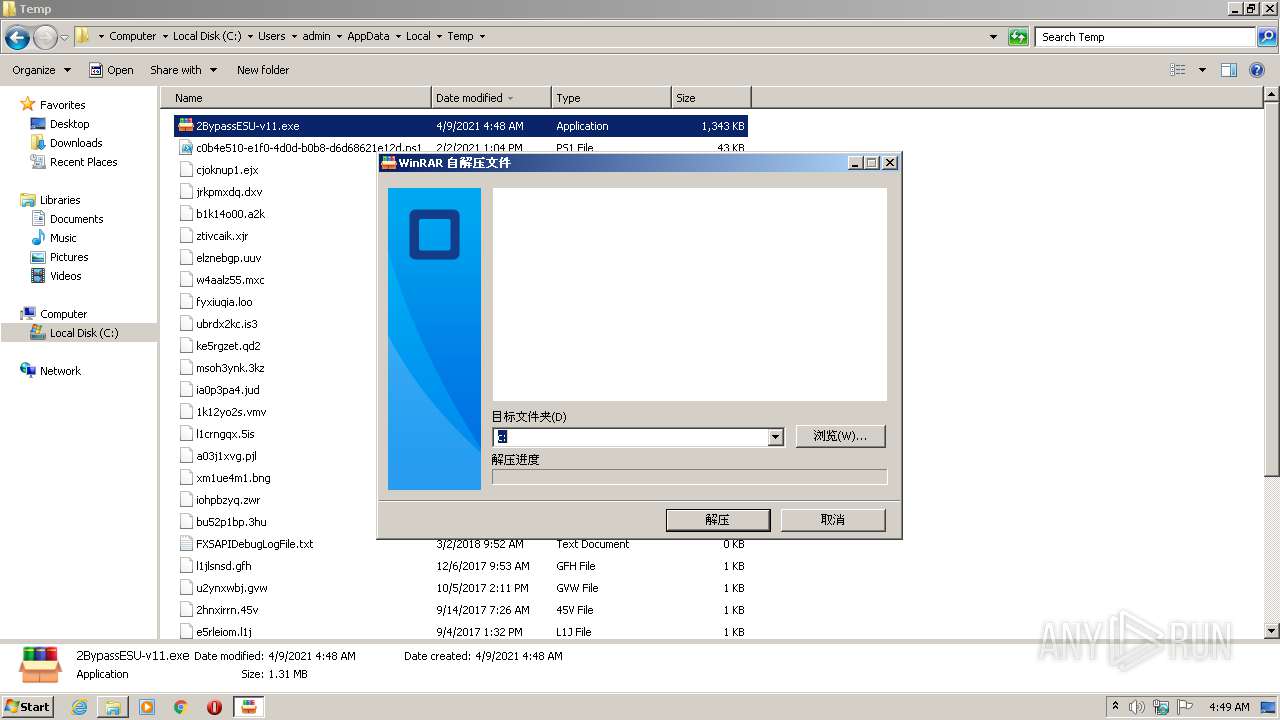
Task: Click the refresh icon beside address bar
Action: pos(1018,37)
